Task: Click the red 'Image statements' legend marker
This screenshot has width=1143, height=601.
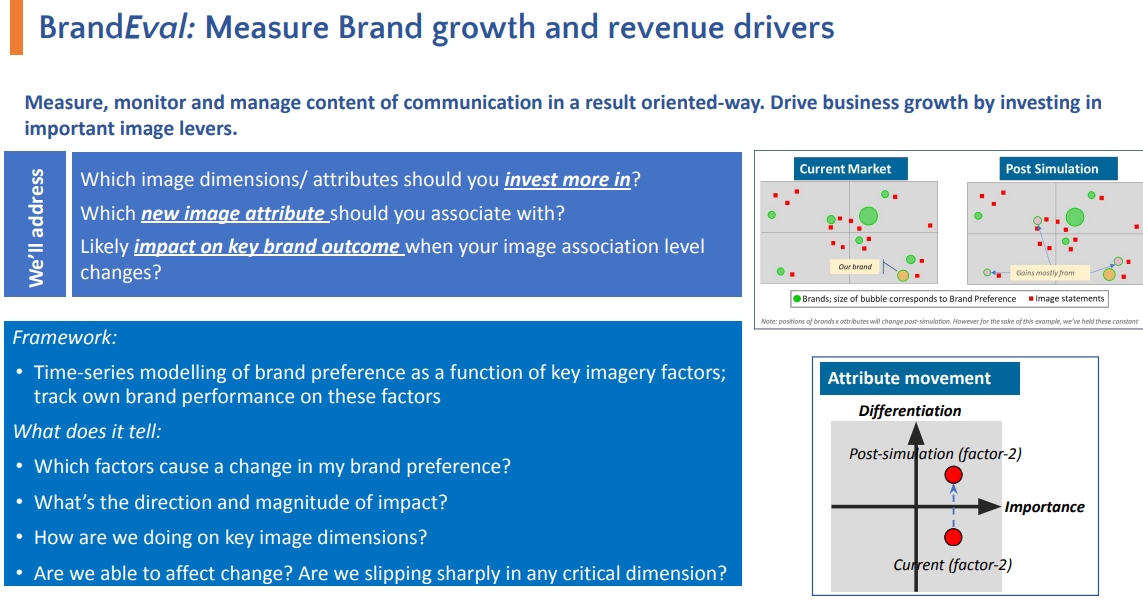Action: pos(1031,299)
